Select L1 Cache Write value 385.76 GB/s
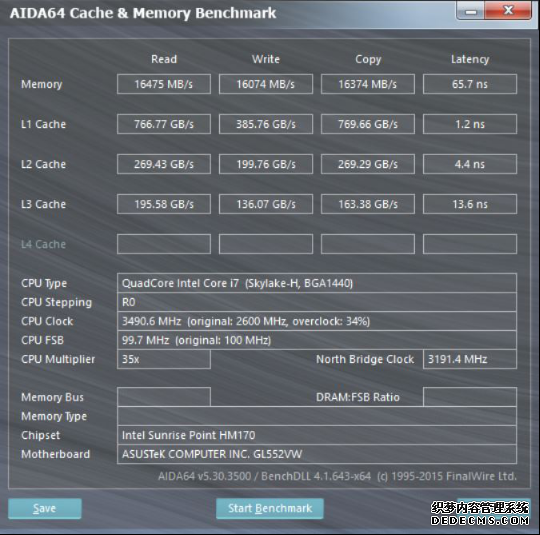This screenshot has width=540, height=535. pos(266,124)
